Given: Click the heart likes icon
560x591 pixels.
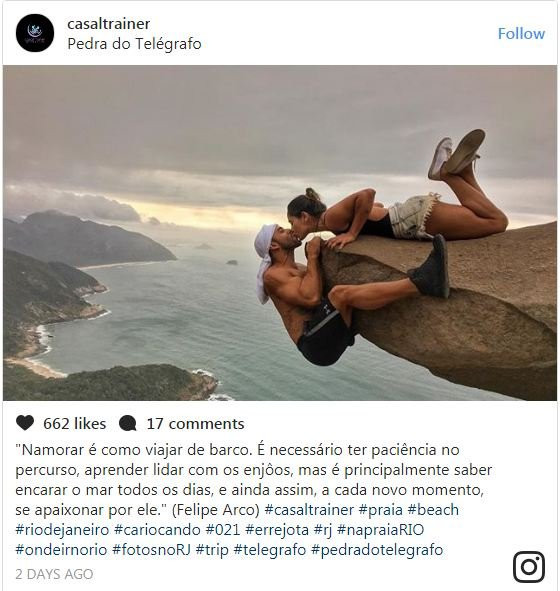Looking at the screenshot, I should (x=25, y=423).
